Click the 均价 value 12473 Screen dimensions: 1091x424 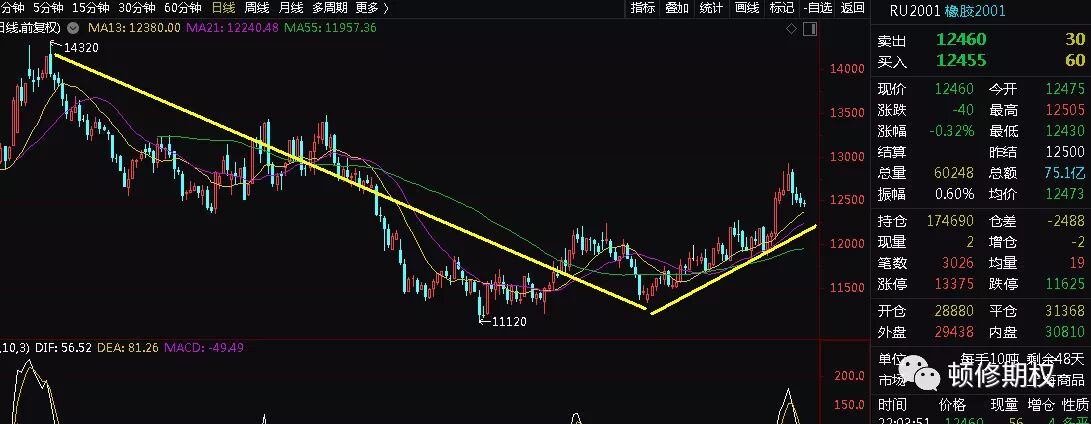tap(1065, 194)
